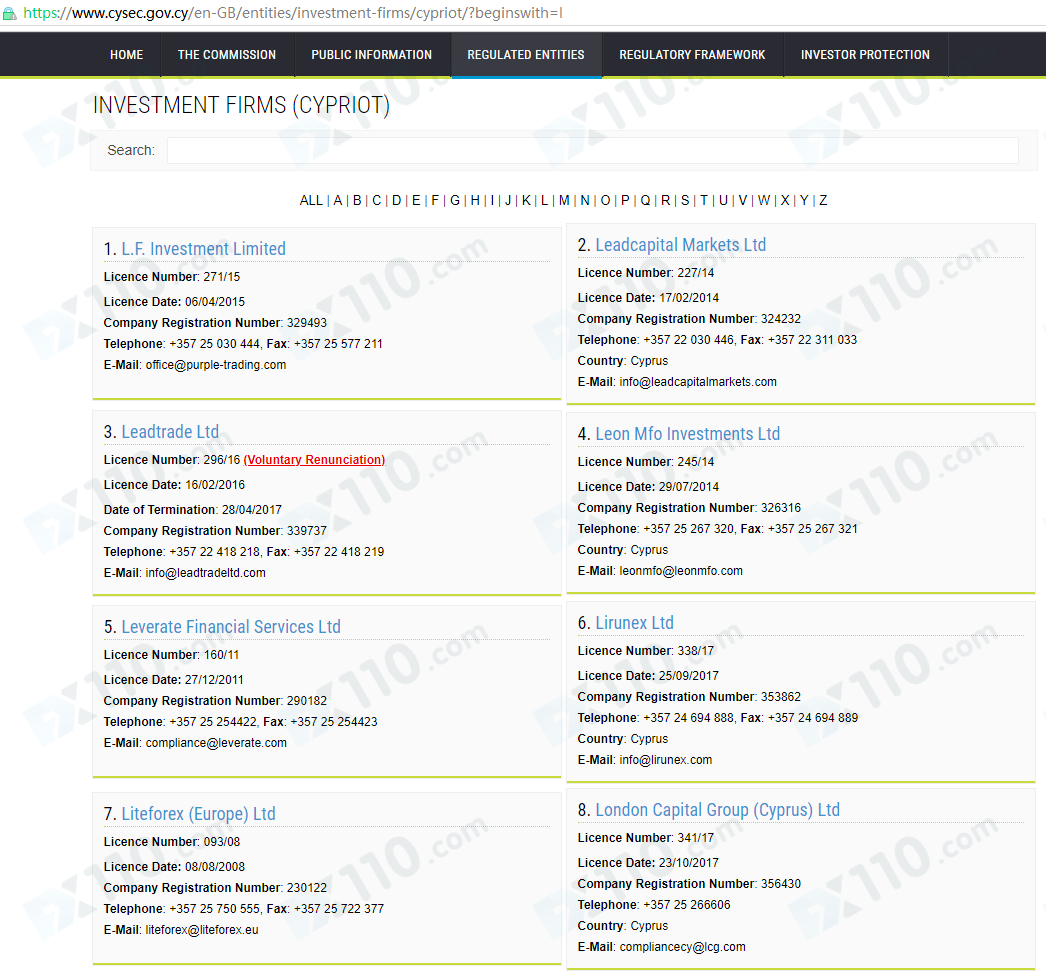Click the URL in the address bar

293,13
